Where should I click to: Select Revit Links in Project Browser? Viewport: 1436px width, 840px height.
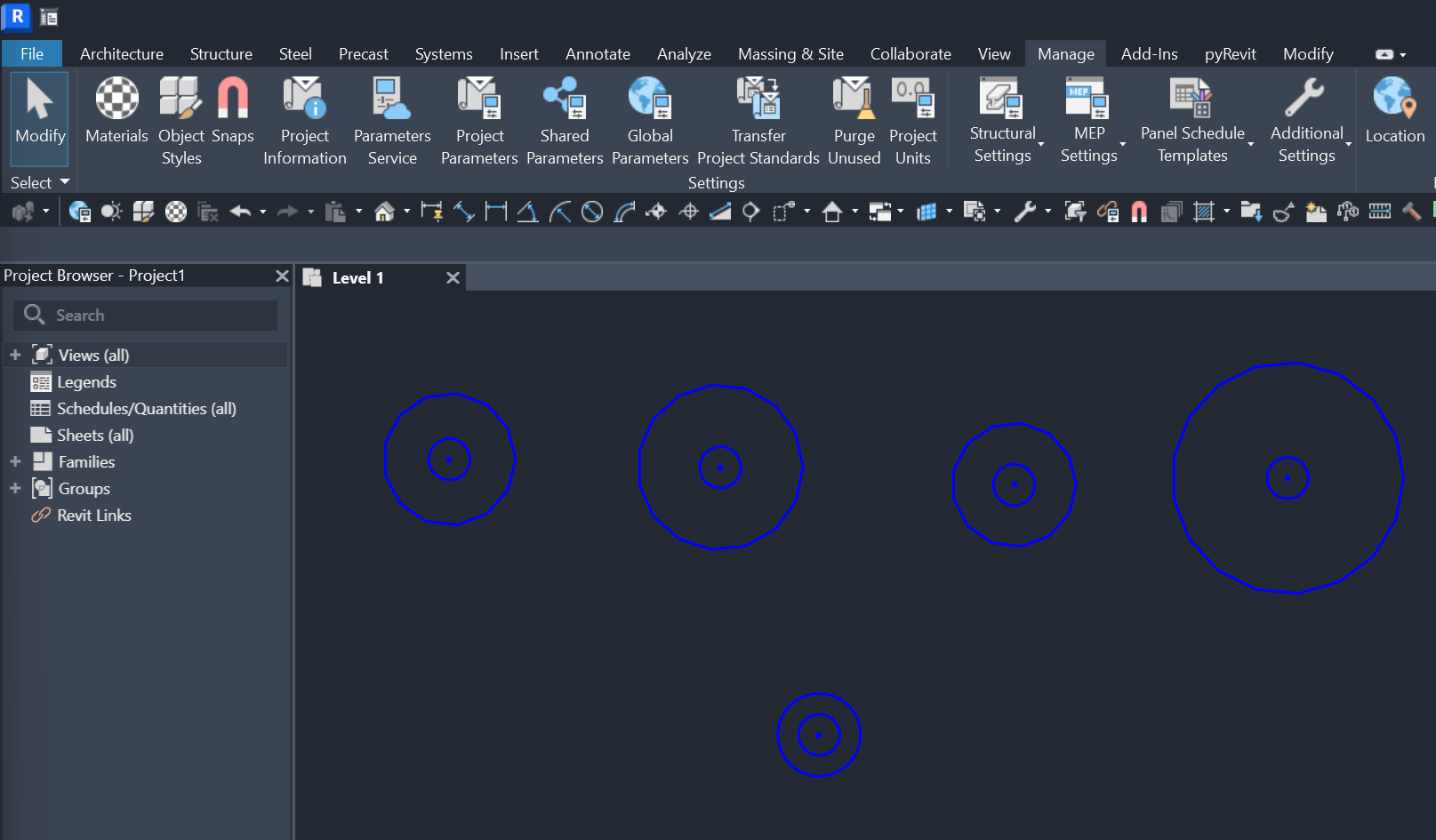[x=94, y=516]
